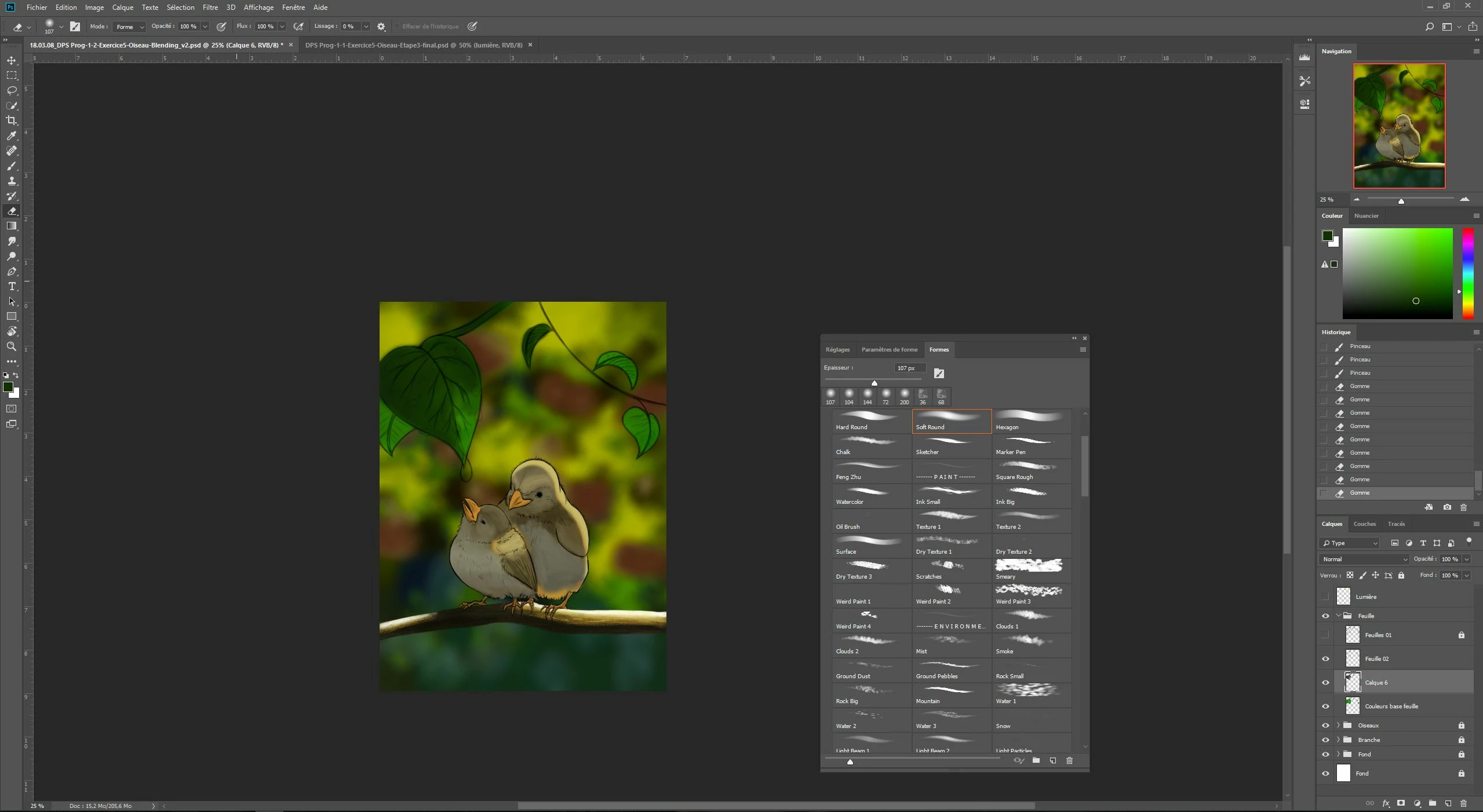Switch to the Couches tab

pyautogui.click(x=1364, y=524)
